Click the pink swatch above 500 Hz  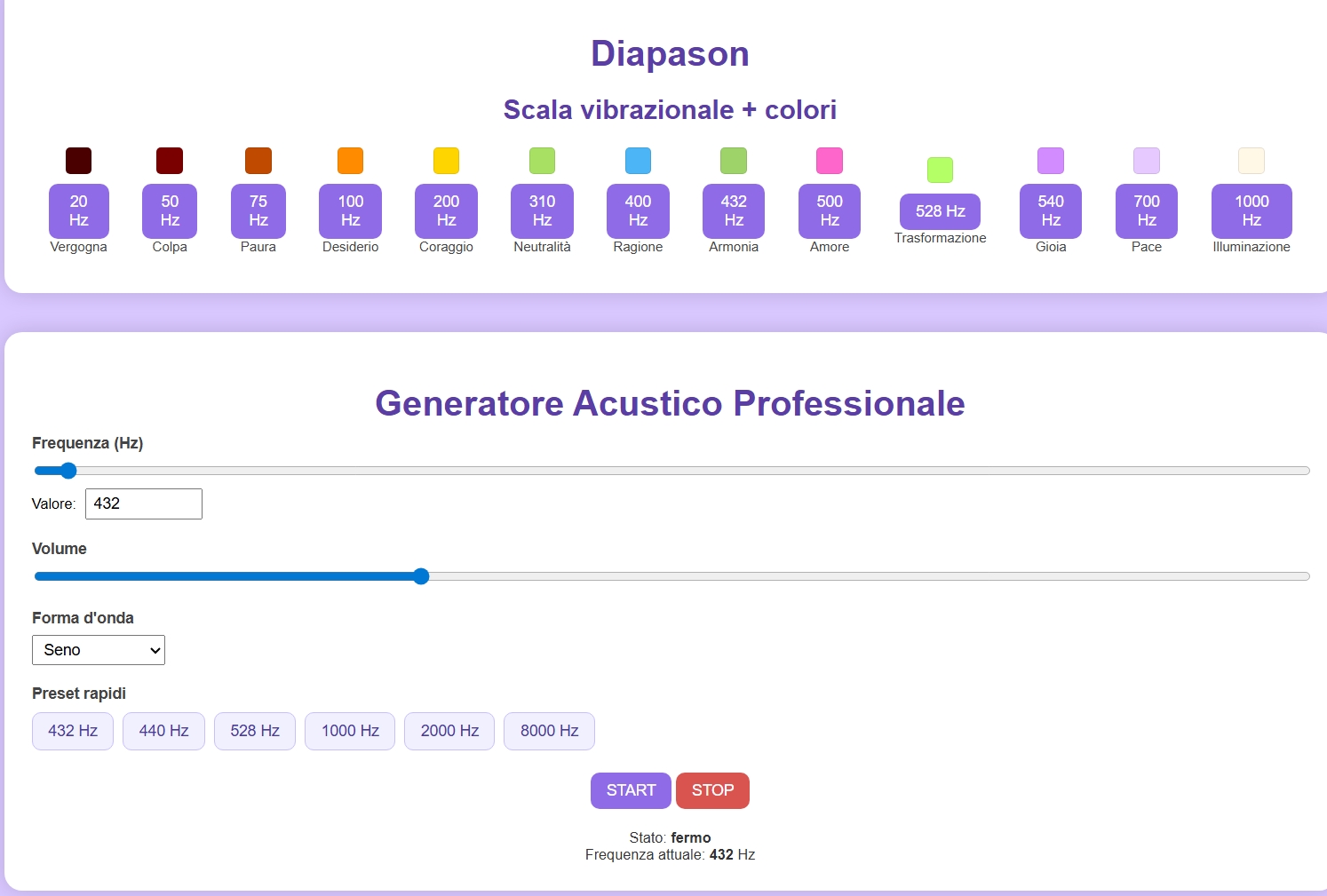(829, 161)
